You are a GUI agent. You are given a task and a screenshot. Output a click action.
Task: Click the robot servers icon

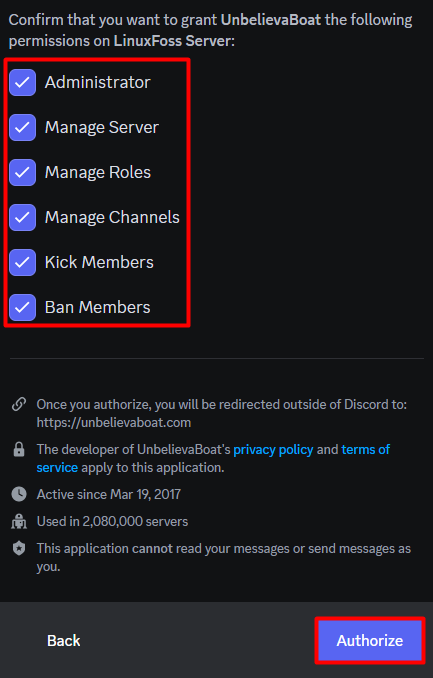tap(19, 521)
